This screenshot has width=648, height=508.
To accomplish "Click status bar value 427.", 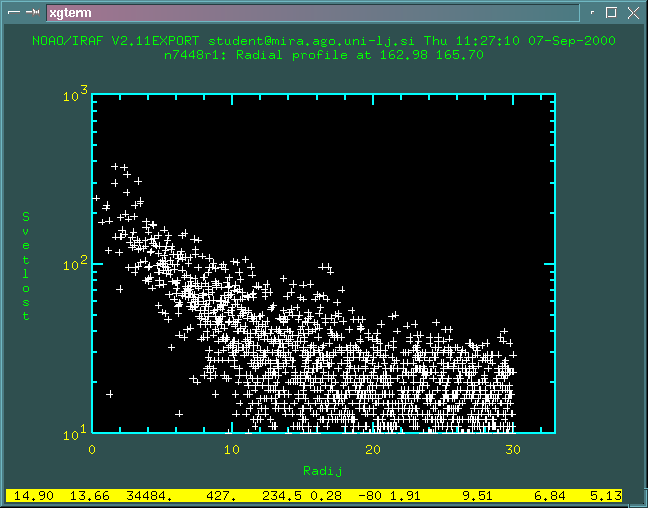I will [221, 495].
